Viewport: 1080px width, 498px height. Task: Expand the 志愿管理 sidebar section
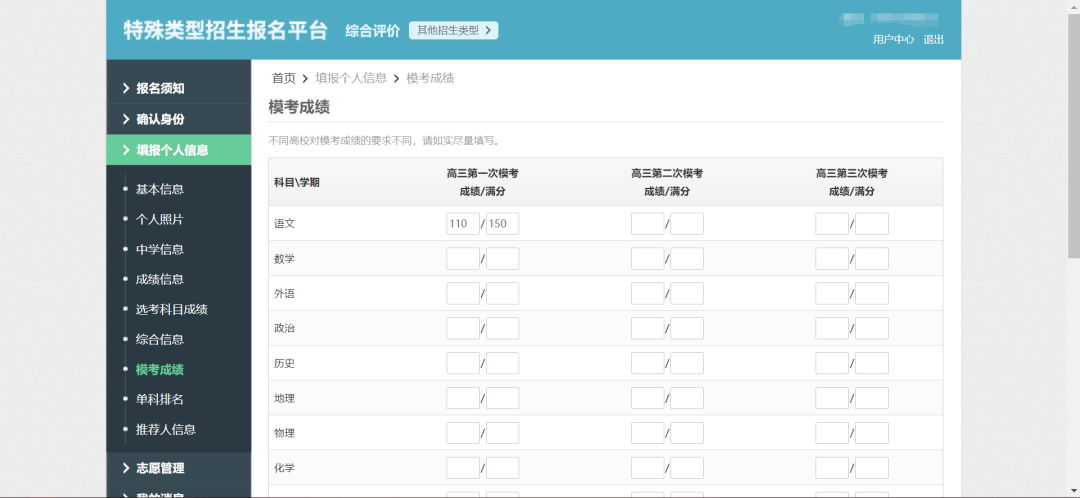click(178, 468)
